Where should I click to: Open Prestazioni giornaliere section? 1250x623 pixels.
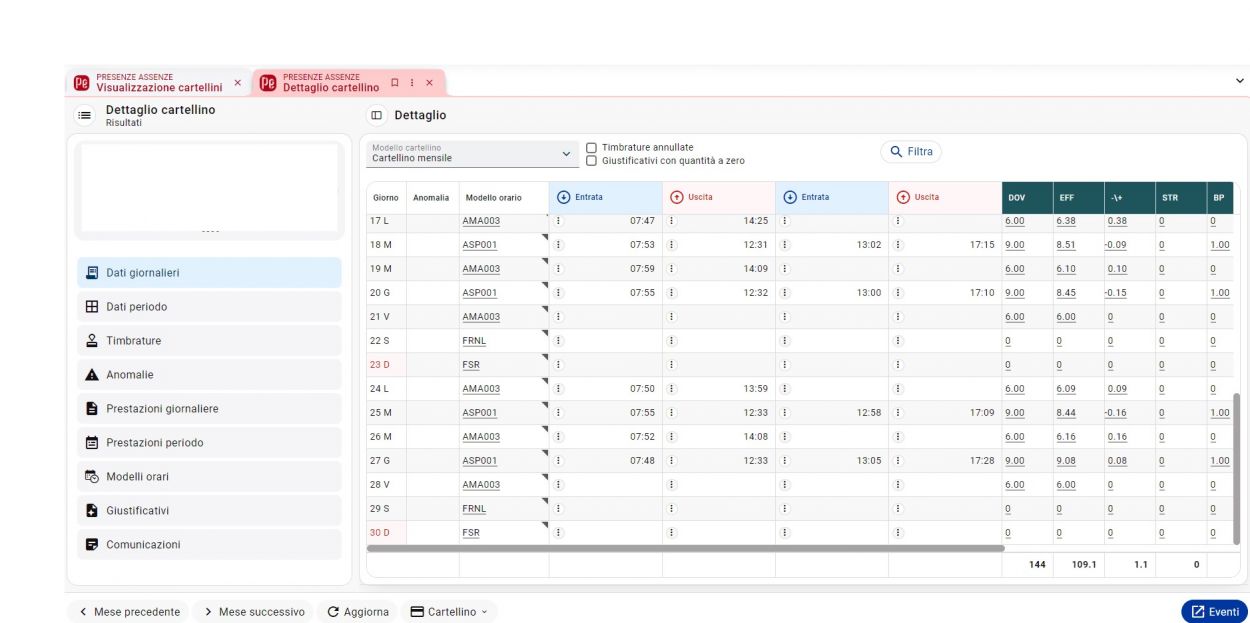[209, 409]
